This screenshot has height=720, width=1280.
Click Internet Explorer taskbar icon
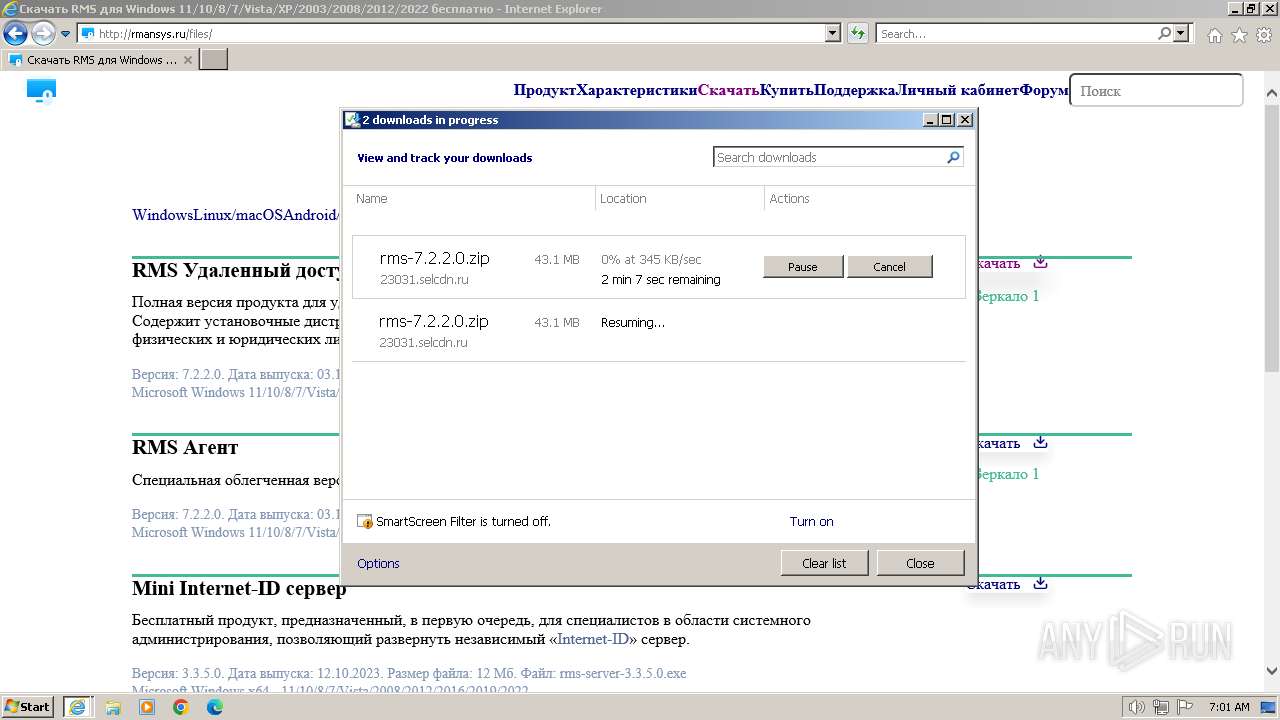click(77, 707)
